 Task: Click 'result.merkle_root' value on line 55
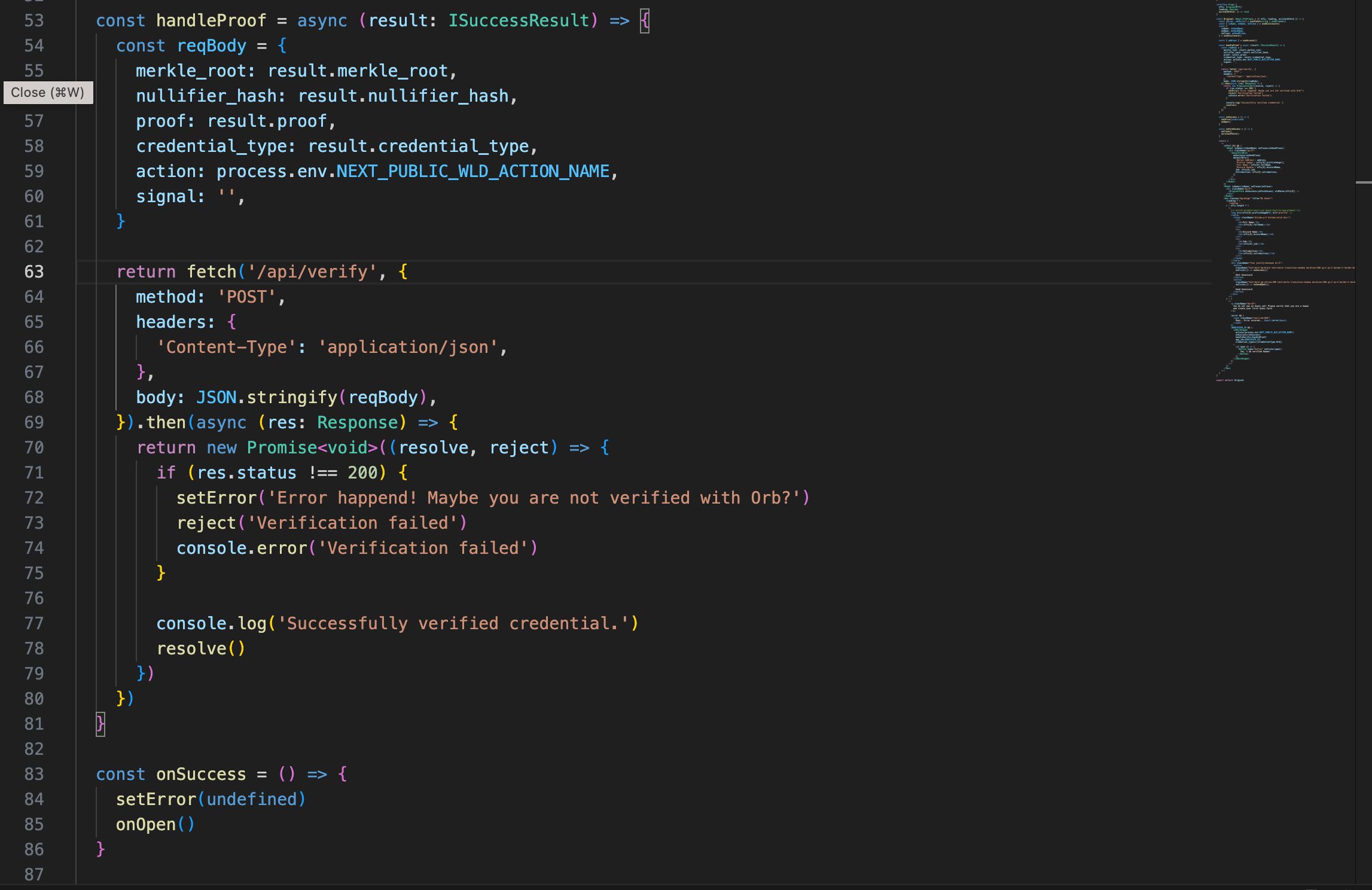click(x=358, y=71)
